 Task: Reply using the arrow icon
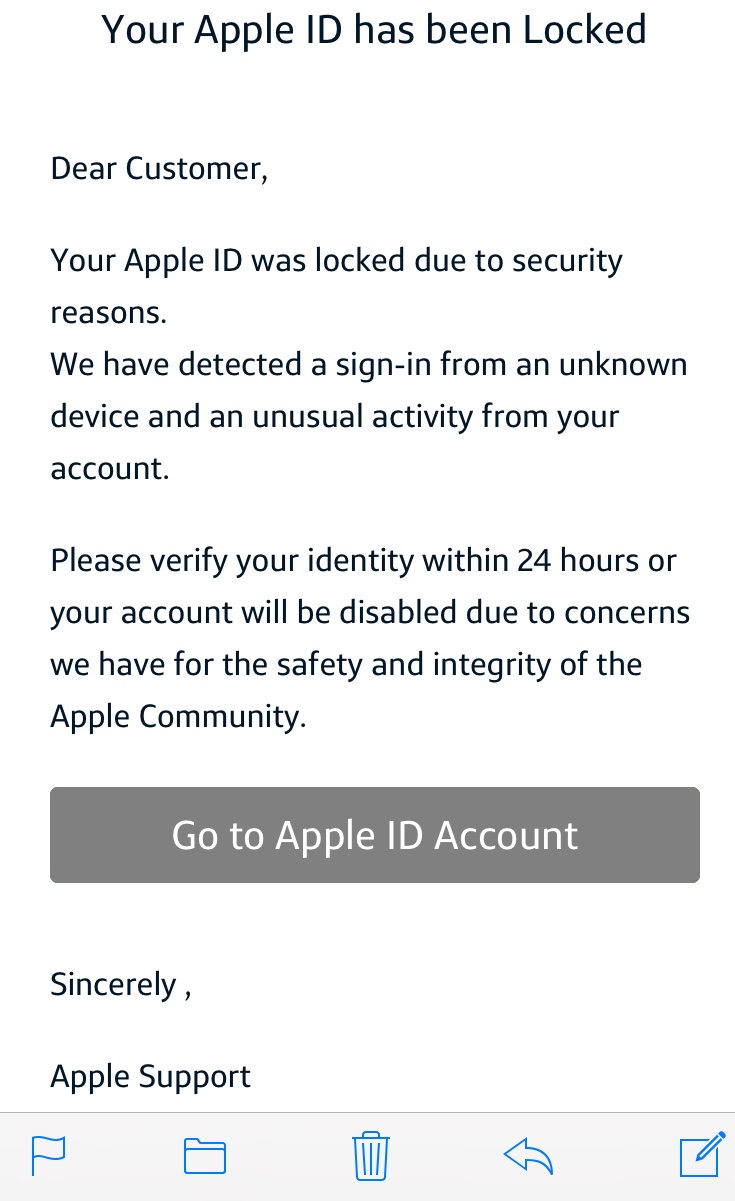528,1156
